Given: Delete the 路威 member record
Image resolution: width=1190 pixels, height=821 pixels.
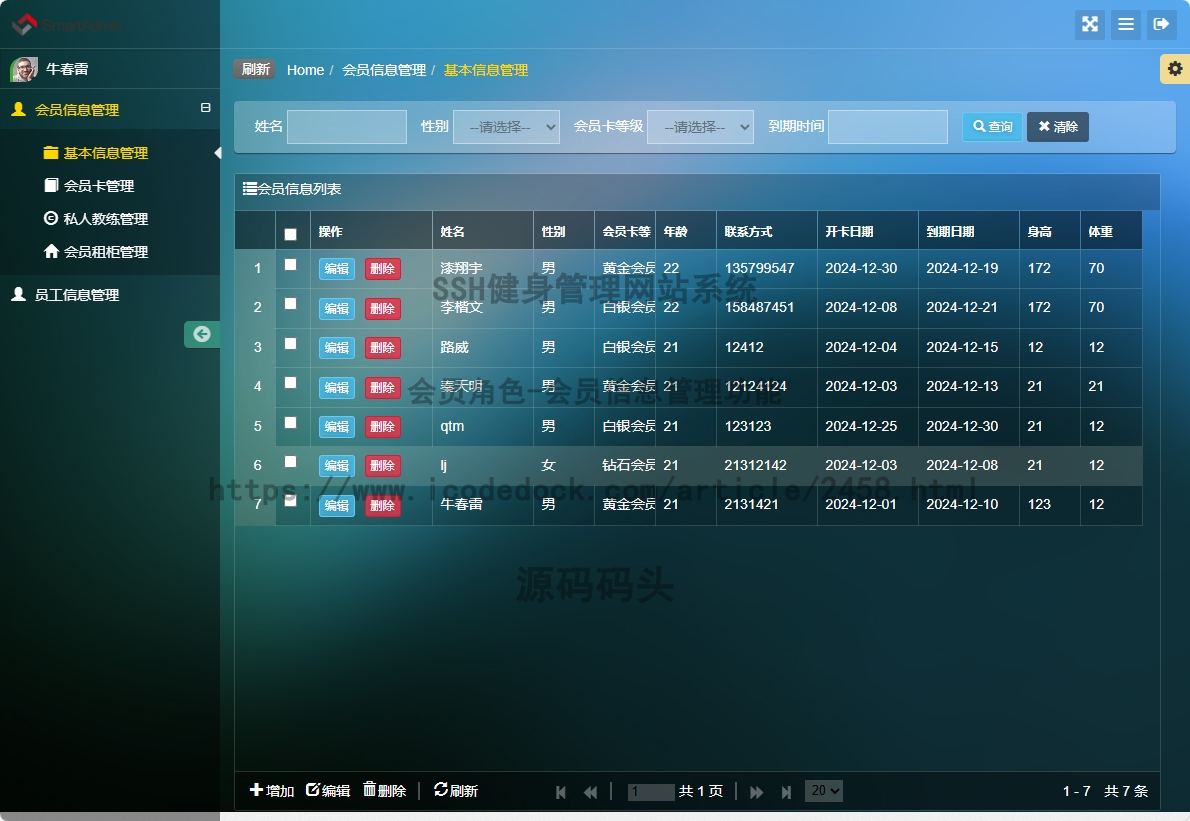Looking at the screenshot, I should pyautogui.click(x=382, y=348).
